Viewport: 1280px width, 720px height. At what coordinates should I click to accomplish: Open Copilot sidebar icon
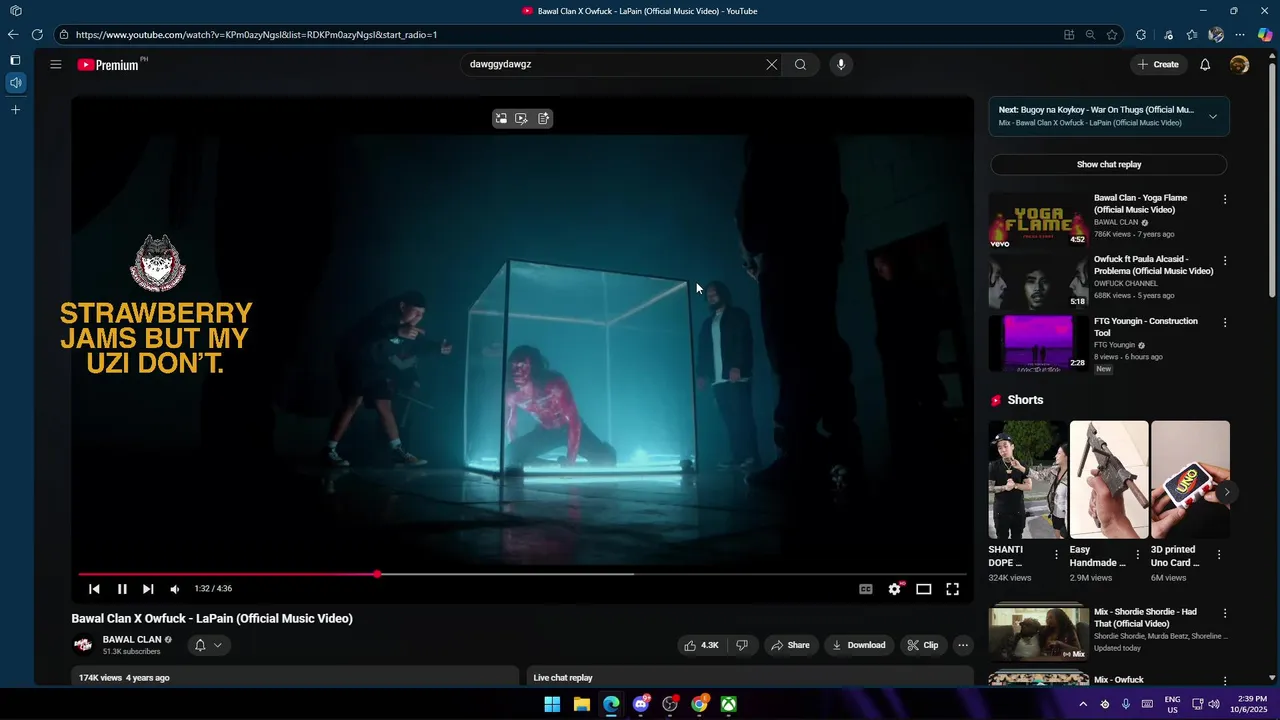coord(1265,34)
